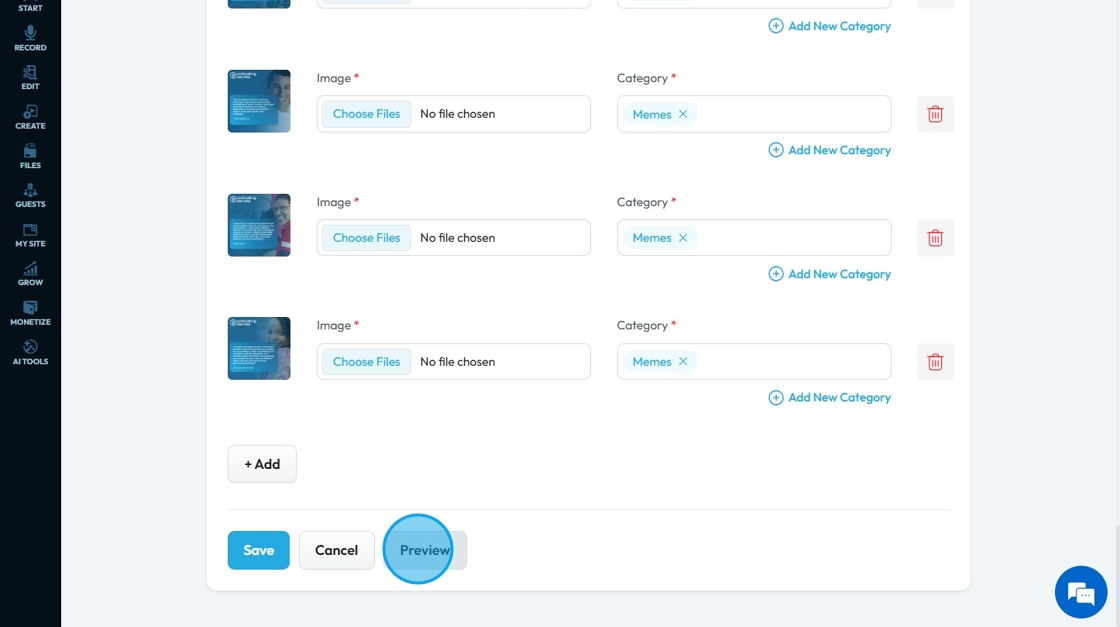The width and height of the screenshot is (1120, 627).
Task: Open the Edit section in sidebar
Action: tap(30, 78)
